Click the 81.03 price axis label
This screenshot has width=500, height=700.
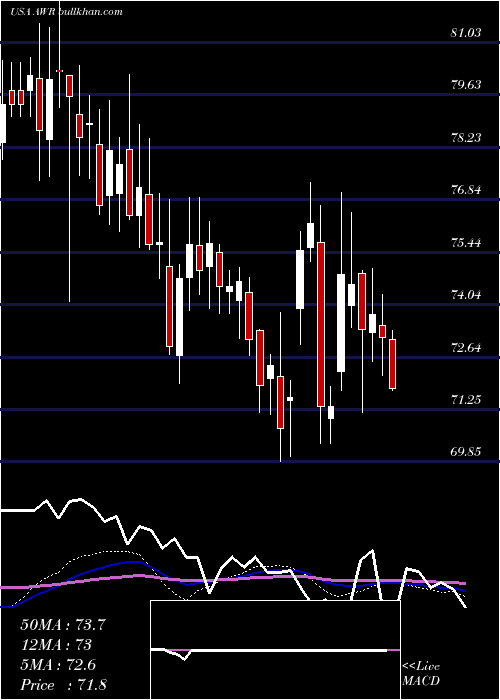466,33
